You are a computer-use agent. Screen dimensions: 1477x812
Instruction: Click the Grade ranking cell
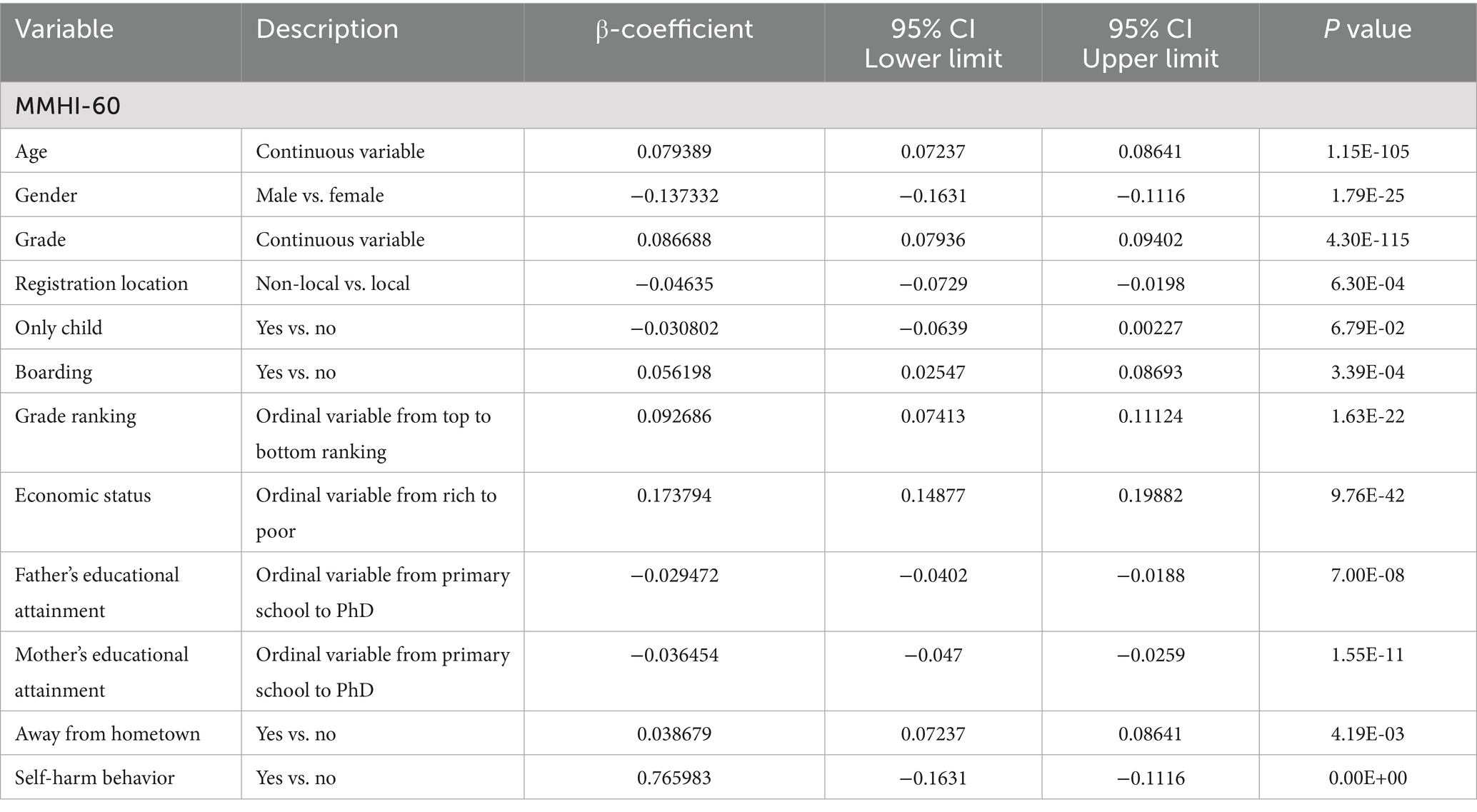(x=76, y=416)
